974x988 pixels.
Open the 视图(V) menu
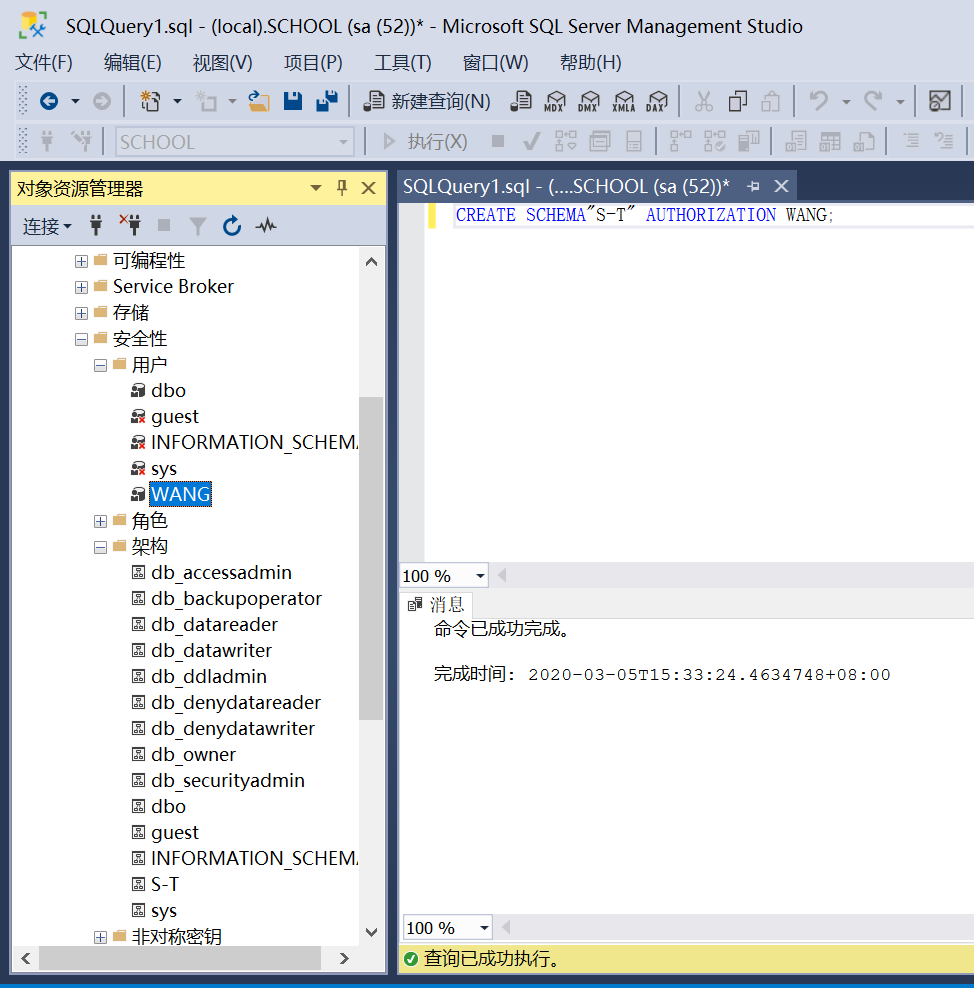(x=222, y=62)
